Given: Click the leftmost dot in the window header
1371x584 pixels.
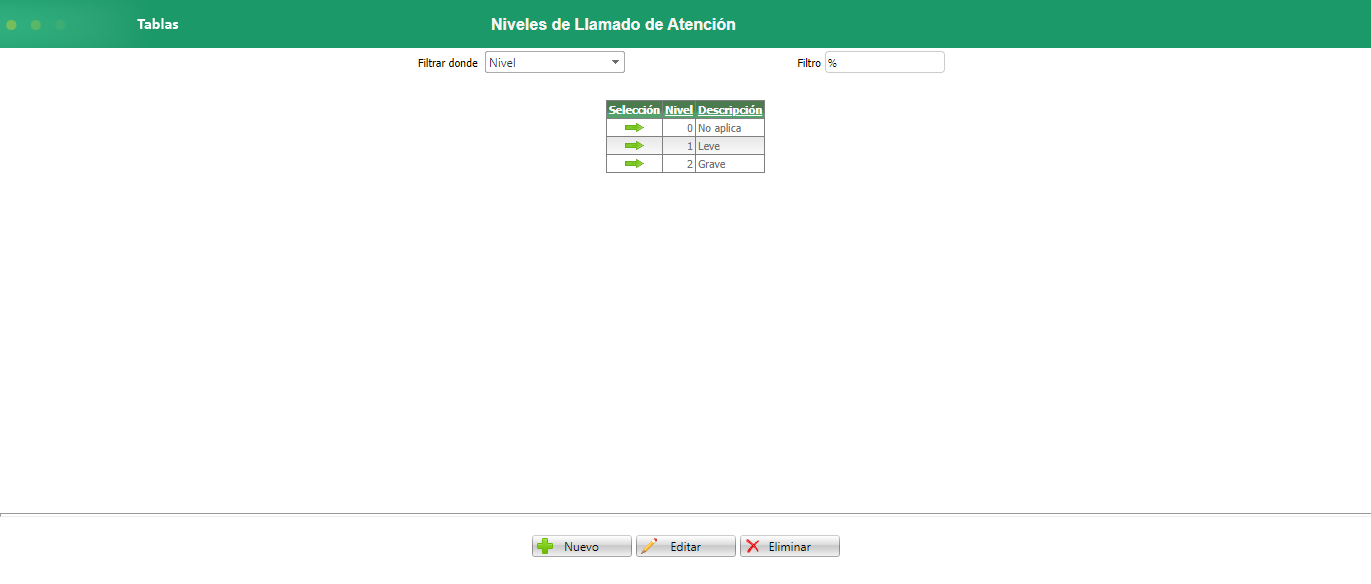Looking at the screenshot, I should coord(12,24).
